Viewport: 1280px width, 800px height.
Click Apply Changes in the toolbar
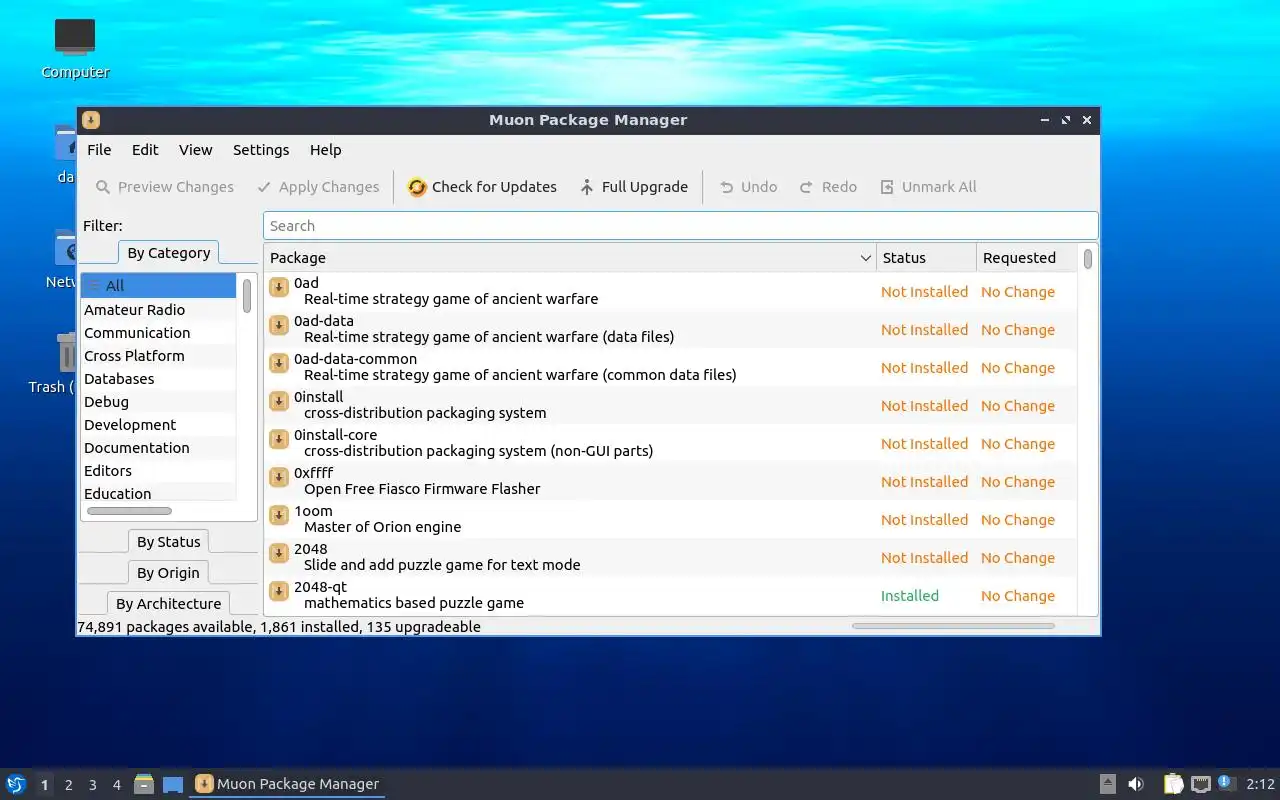(x=318, y=187)
